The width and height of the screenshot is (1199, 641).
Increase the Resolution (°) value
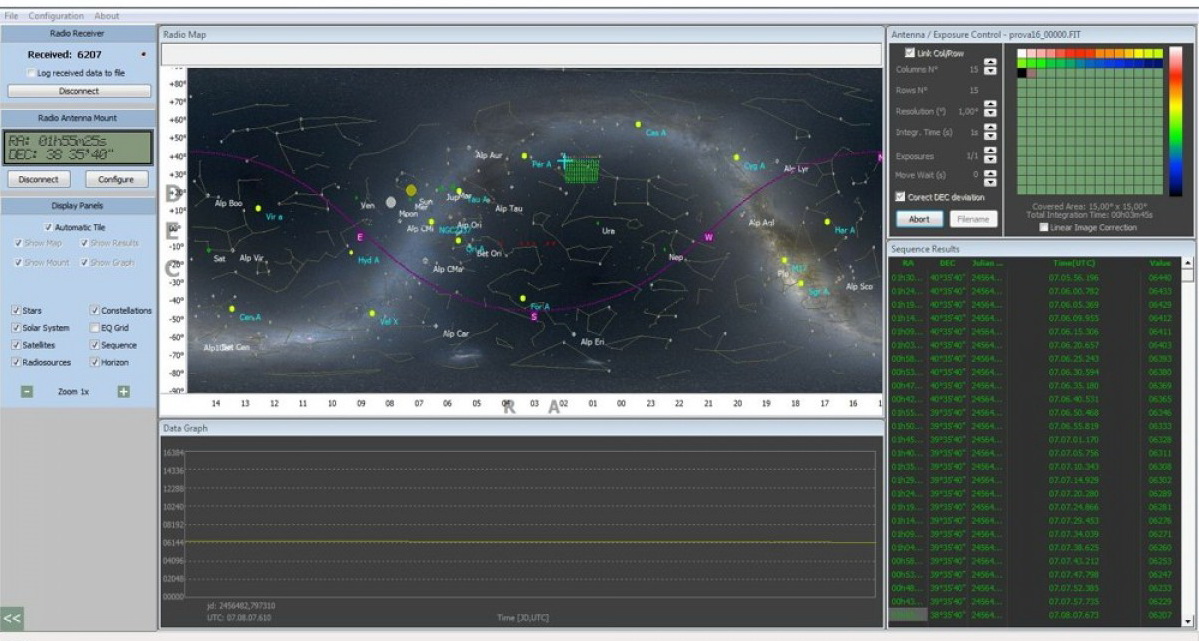click(x=990, y=105)
